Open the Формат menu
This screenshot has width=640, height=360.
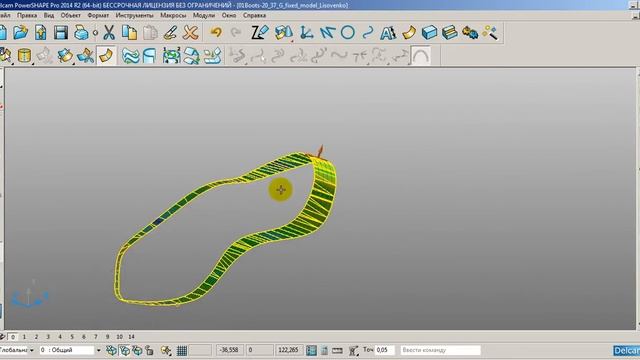pos(98,16)
